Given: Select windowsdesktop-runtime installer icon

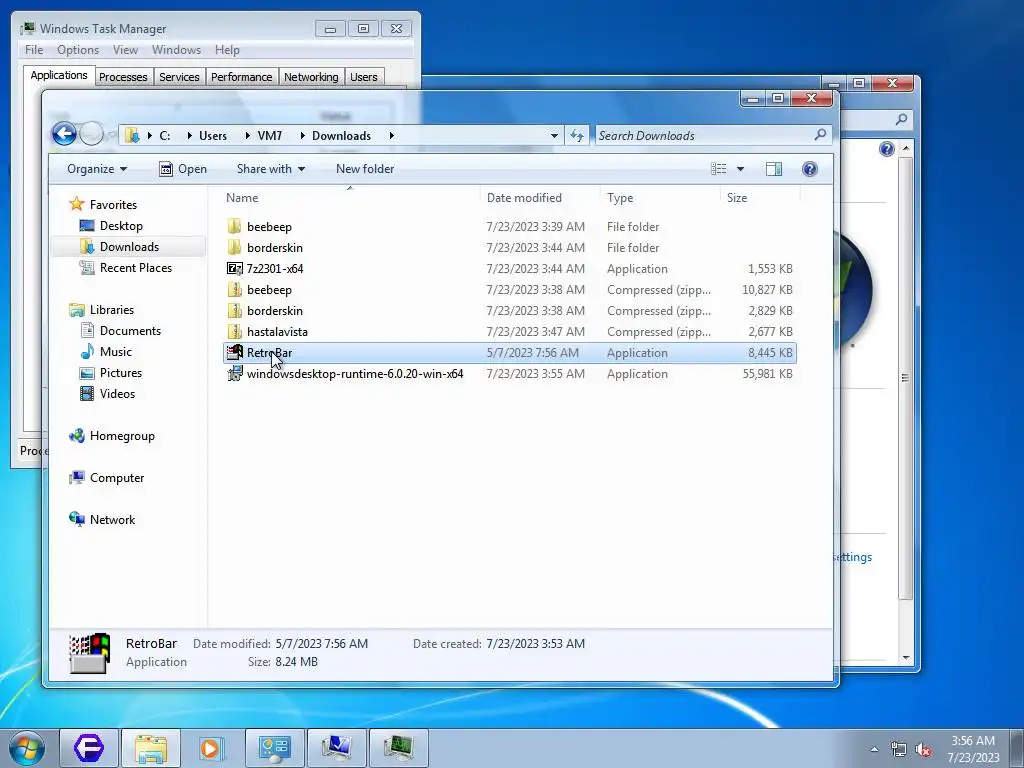Looking at the screenshot, I should coord(234,374).
